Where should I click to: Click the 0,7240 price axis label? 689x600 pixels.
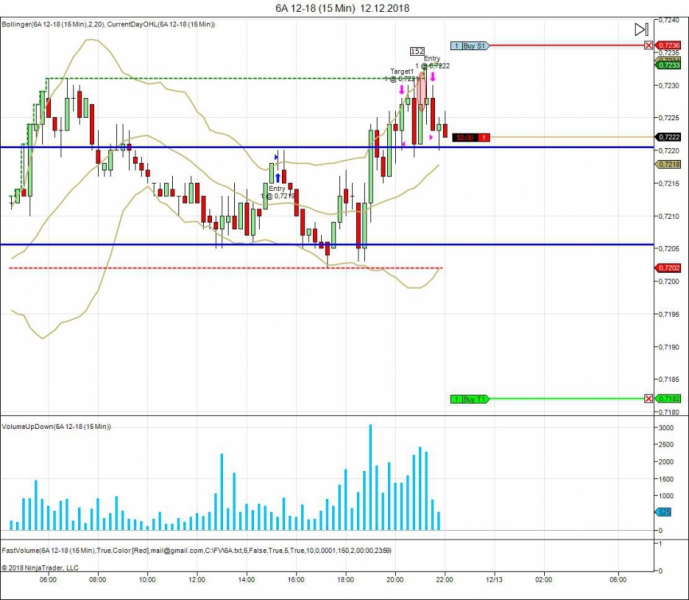[x=668, y=20]
